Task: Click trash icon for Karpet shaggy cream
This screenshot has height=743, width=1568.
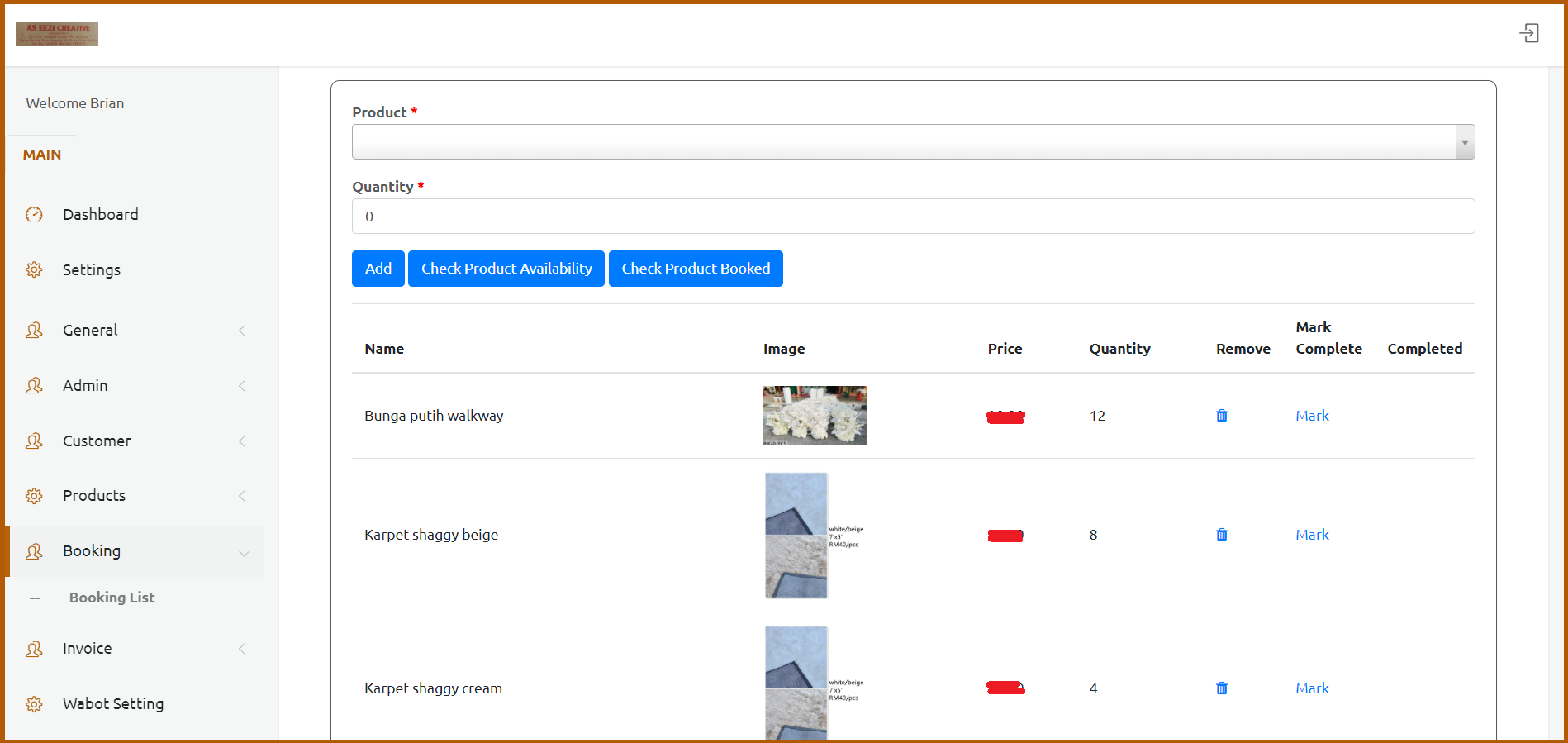Action: point(1221,688)
